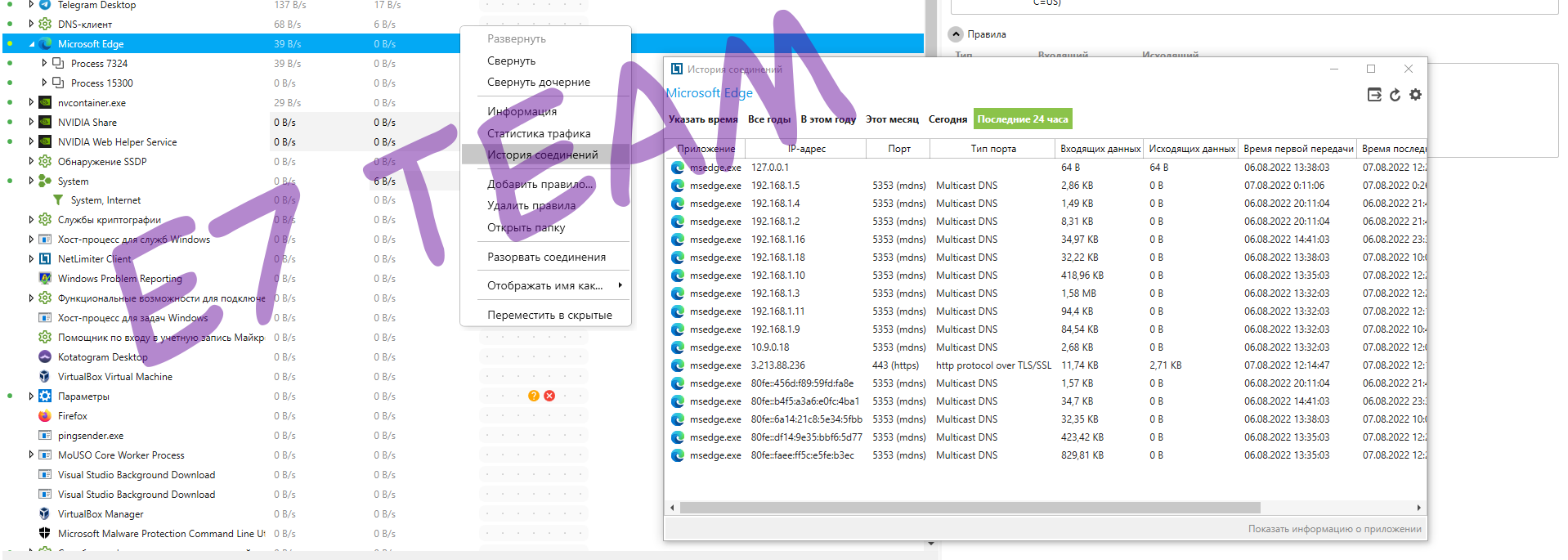Click the VirtualBox Manager icon

coord(45,514)
